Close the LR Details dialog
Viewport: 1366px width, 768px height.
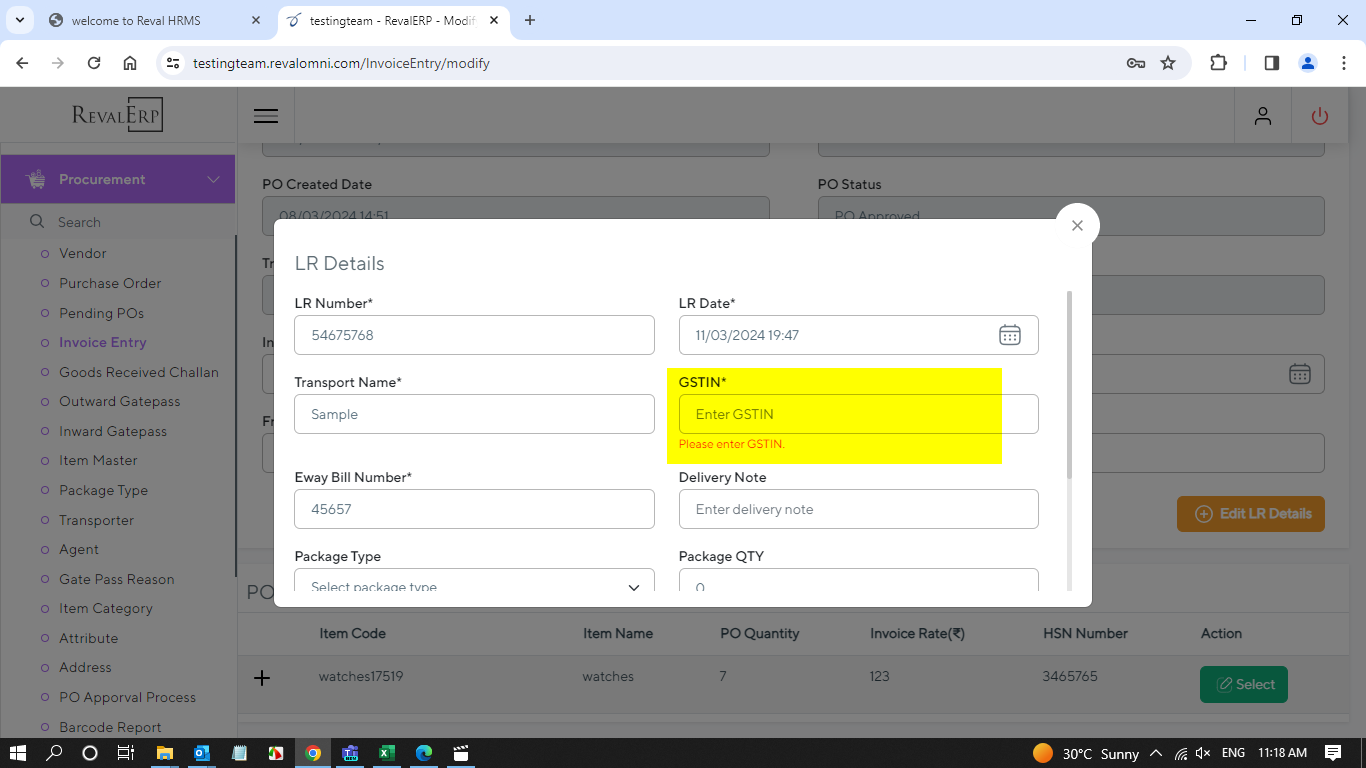click(1077, 226)
